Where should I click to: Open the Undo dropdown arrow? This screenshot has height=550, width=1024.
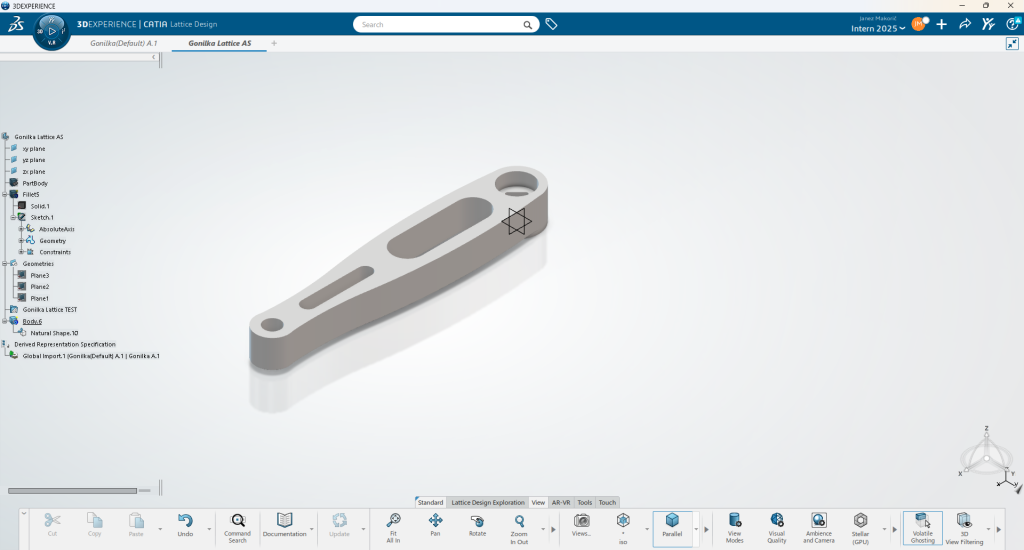coord(209,529)
